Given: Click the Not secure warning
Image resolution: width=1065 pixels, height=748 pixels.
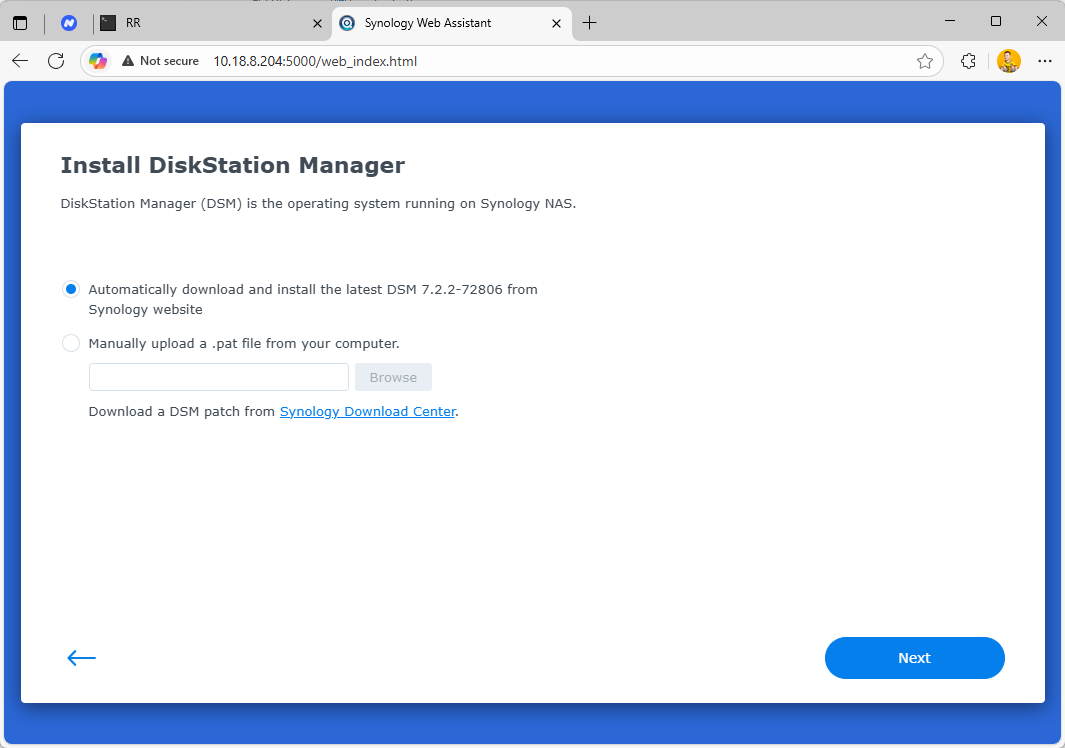Looking at the screenshot, I should 160,61.
